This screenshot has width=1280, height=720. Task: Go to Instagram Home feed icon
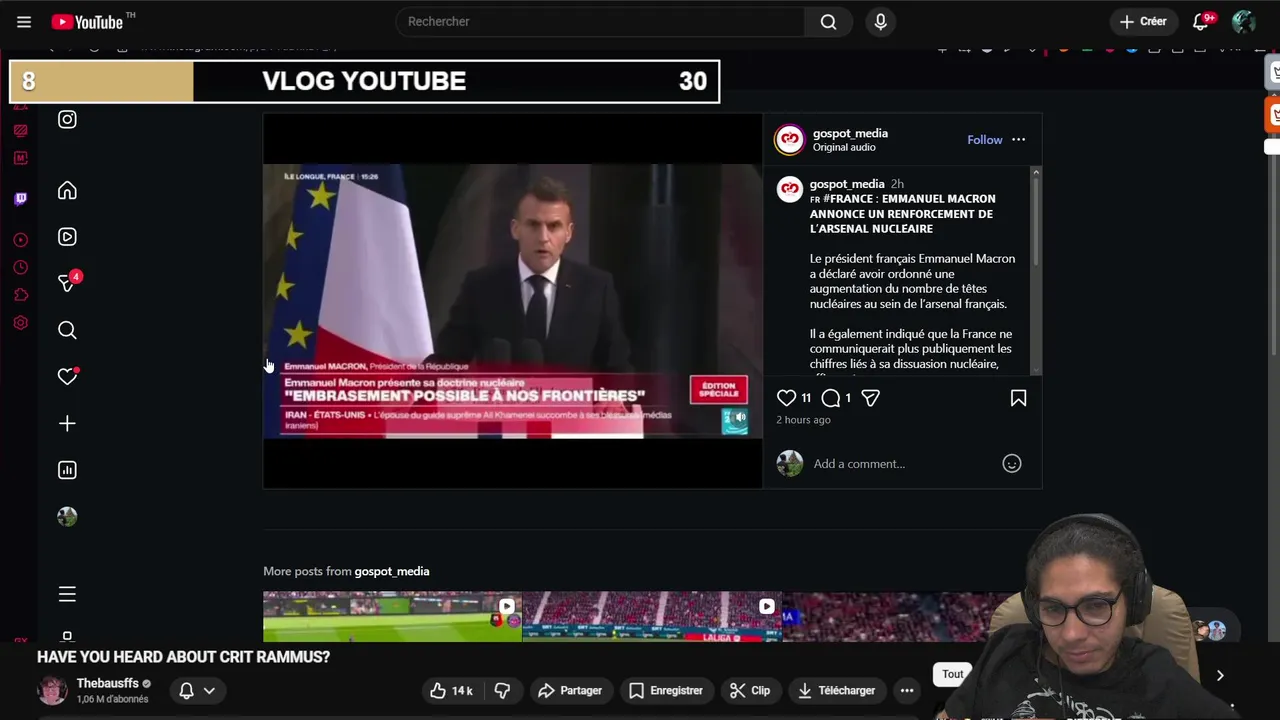(67, 190)
